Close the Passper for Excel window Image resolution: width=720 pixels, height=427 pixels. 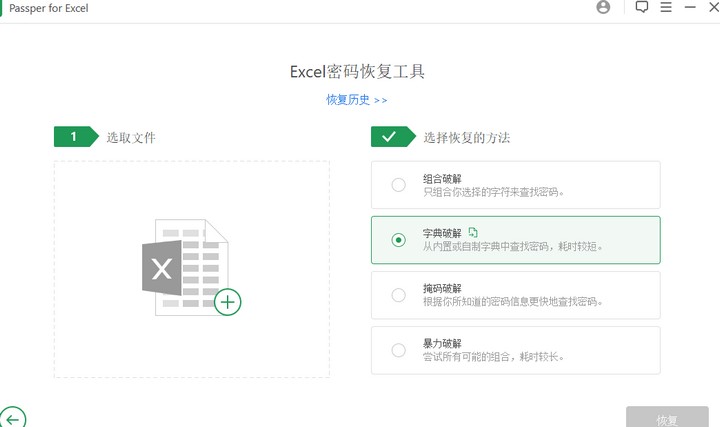pos(713,7)
